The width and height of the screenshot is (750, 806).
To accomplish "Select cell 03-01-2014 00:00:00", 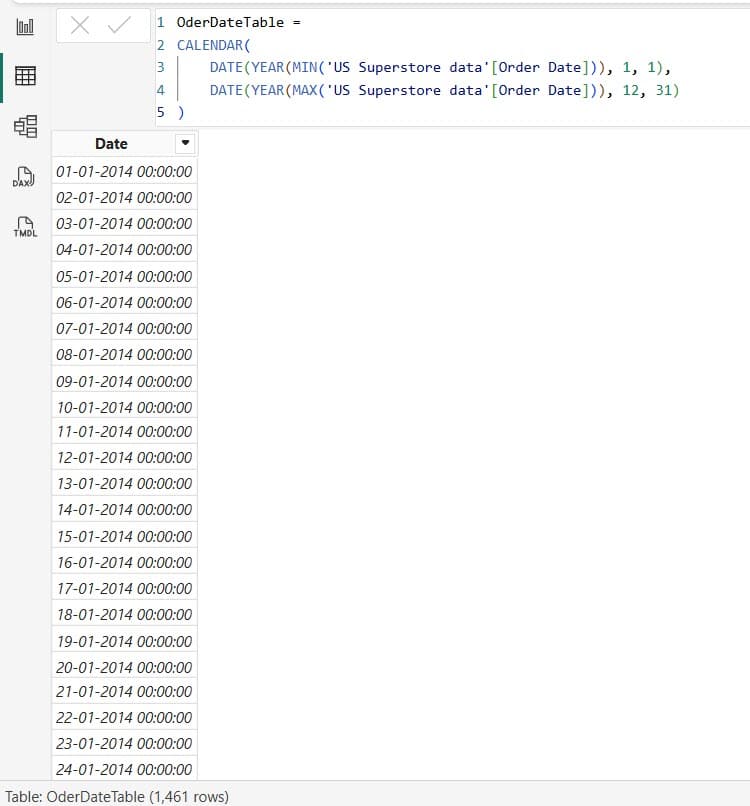I will coord(124,224).
